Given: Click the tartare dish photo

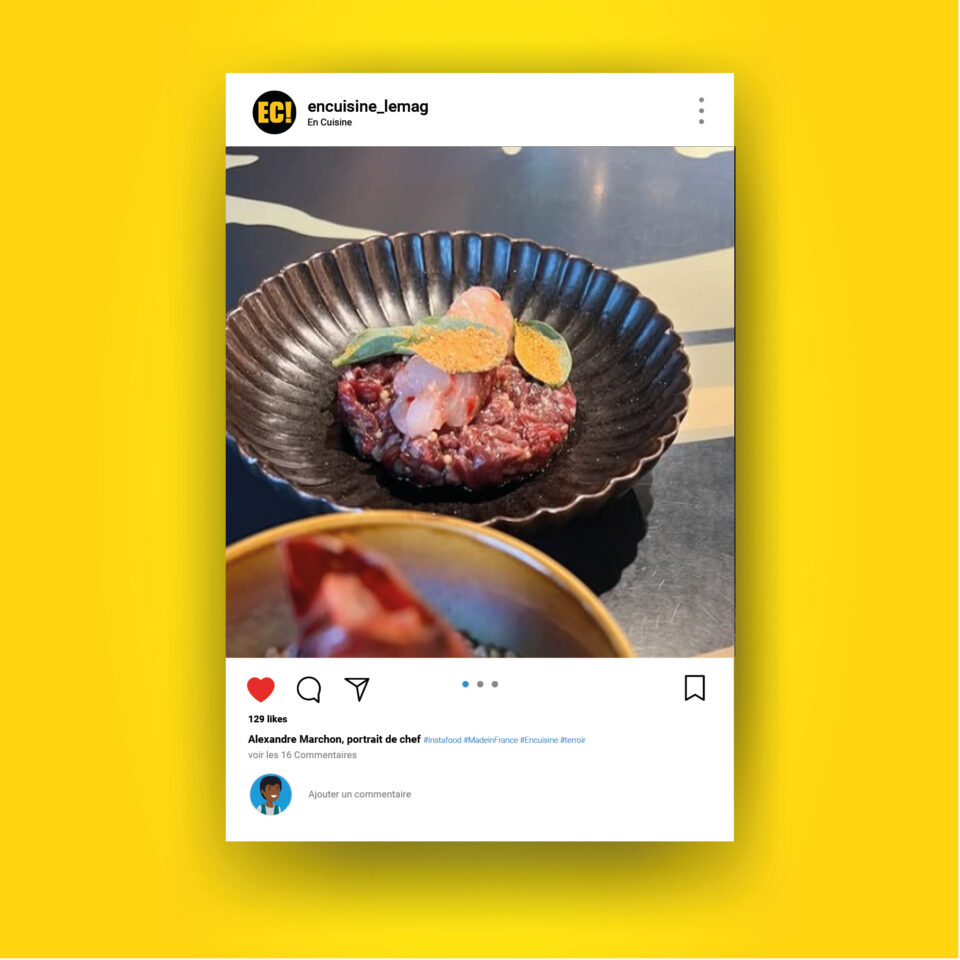Looking at the screenshot, I should coord(480,402).
